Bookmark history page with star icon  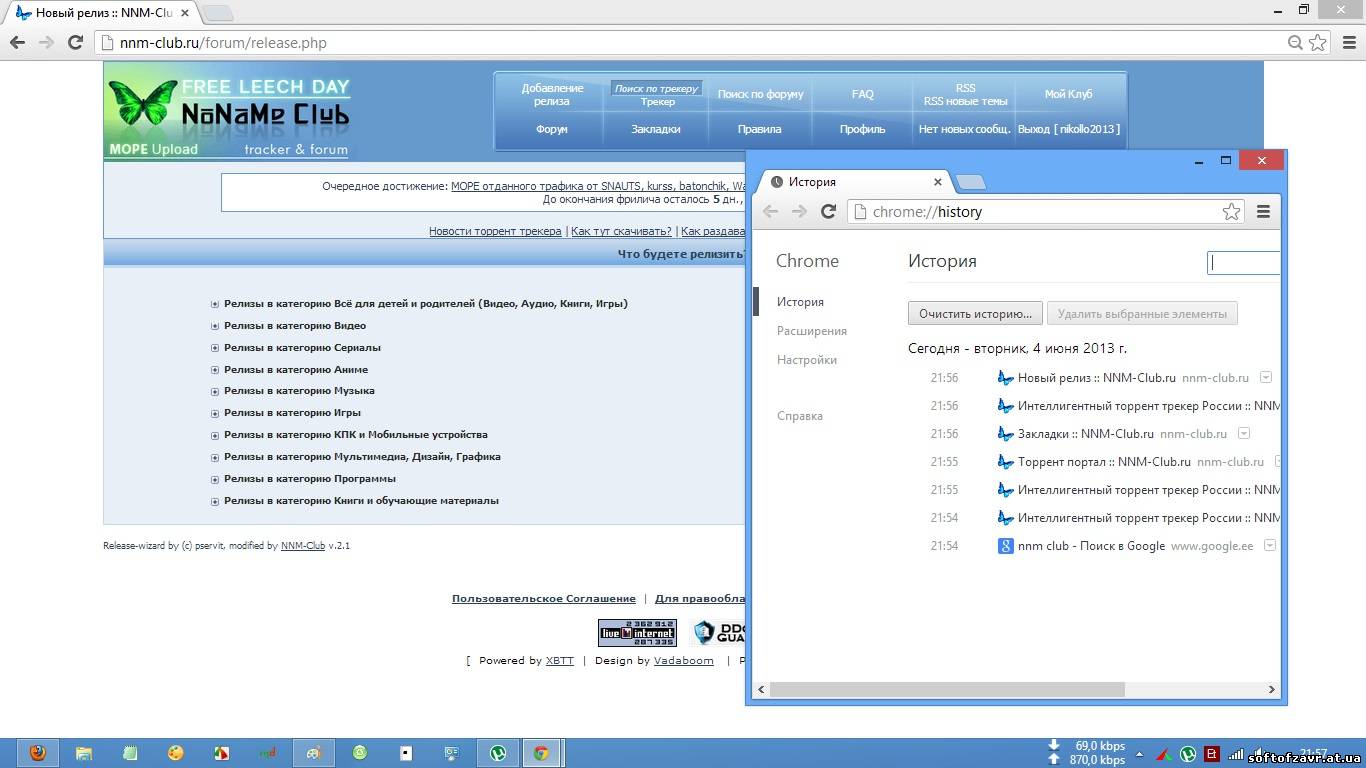pos(1231,211)
